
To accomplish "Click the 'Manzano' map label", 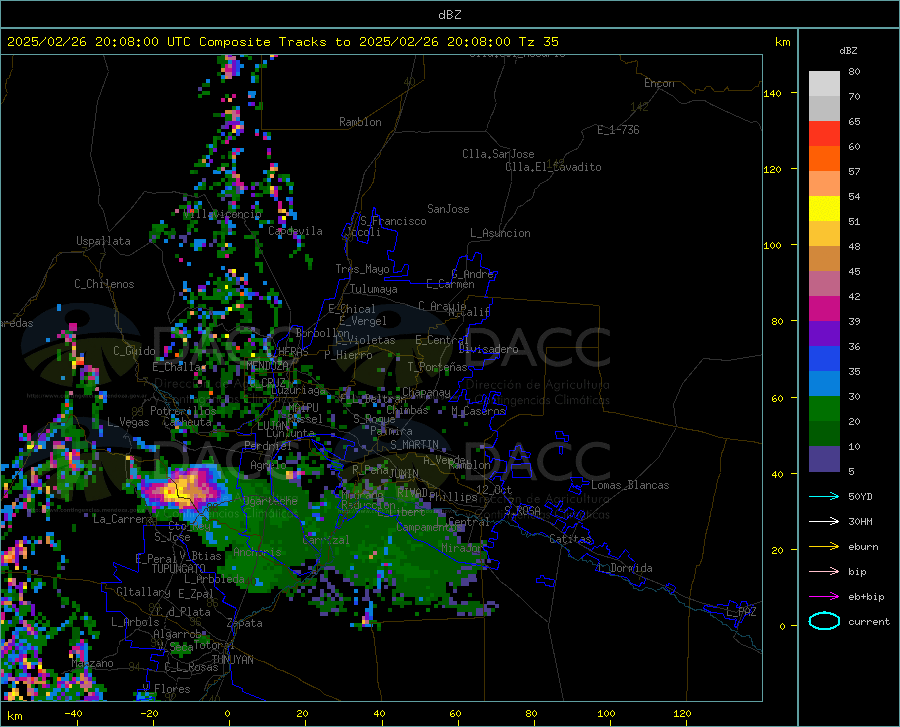I will 92,663.
